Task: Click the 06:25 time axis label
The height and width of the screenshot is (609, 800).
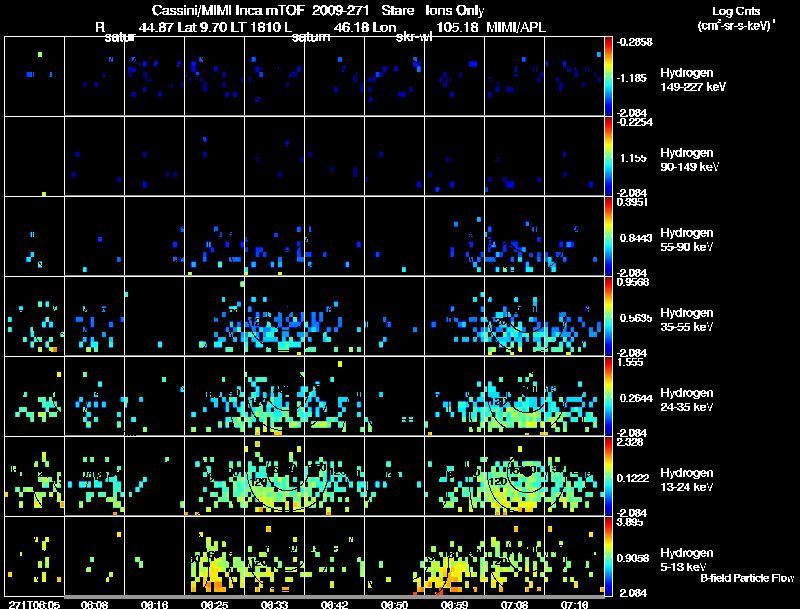Action: point(214,604)
